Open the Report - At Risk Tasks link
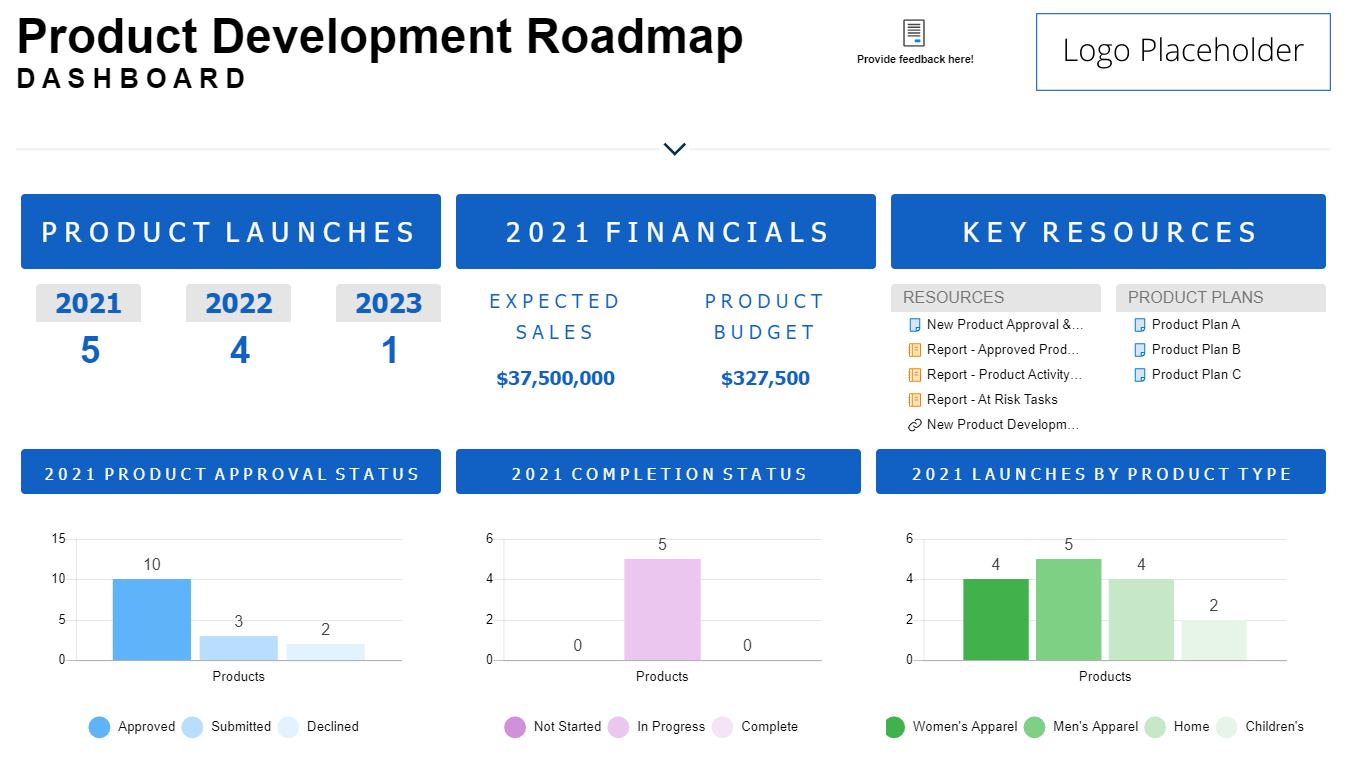Screen dimensions: 1350x768 [x=991, y=400]
